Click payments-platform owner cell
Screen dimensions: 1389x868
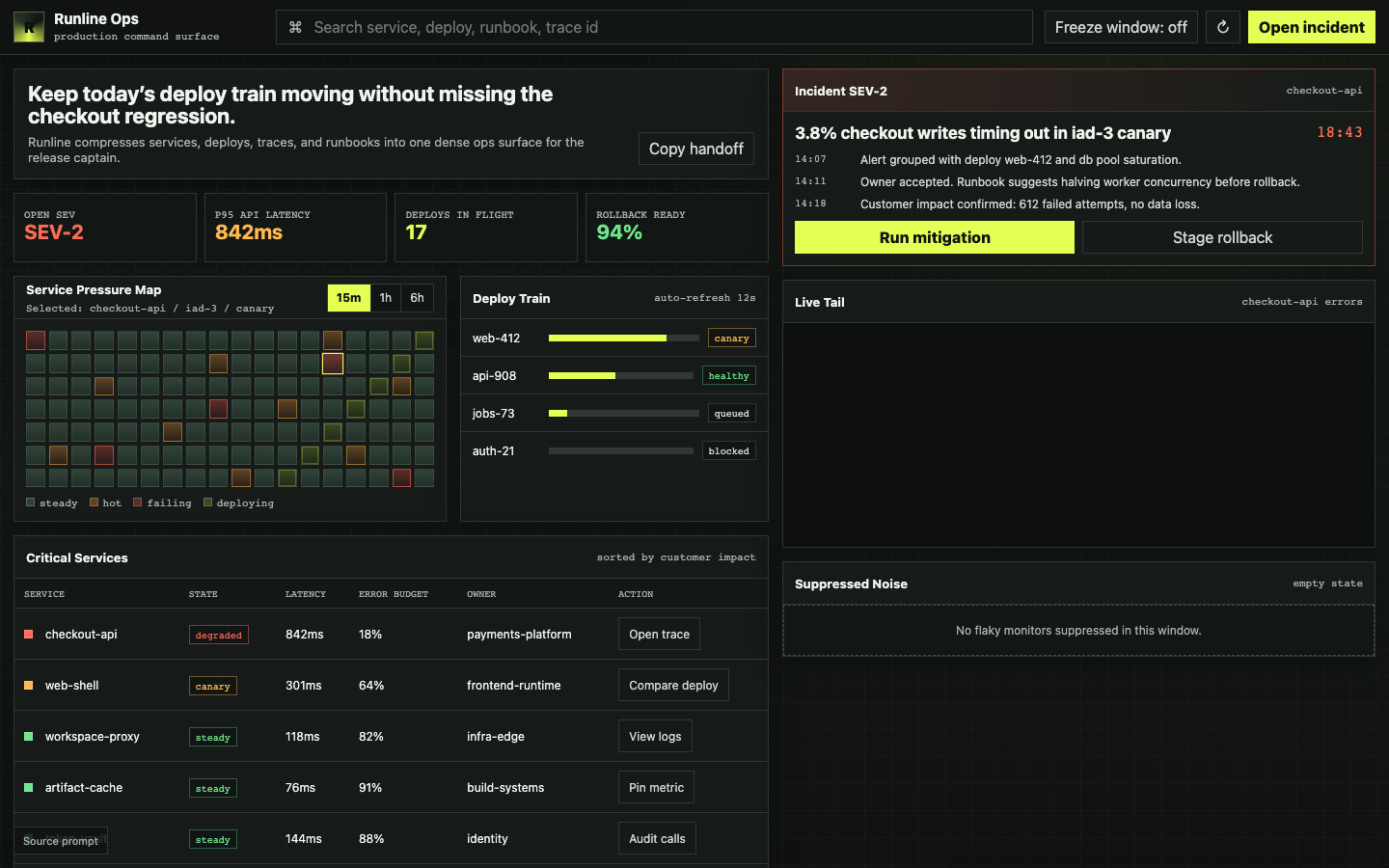[x=519, y=635]
